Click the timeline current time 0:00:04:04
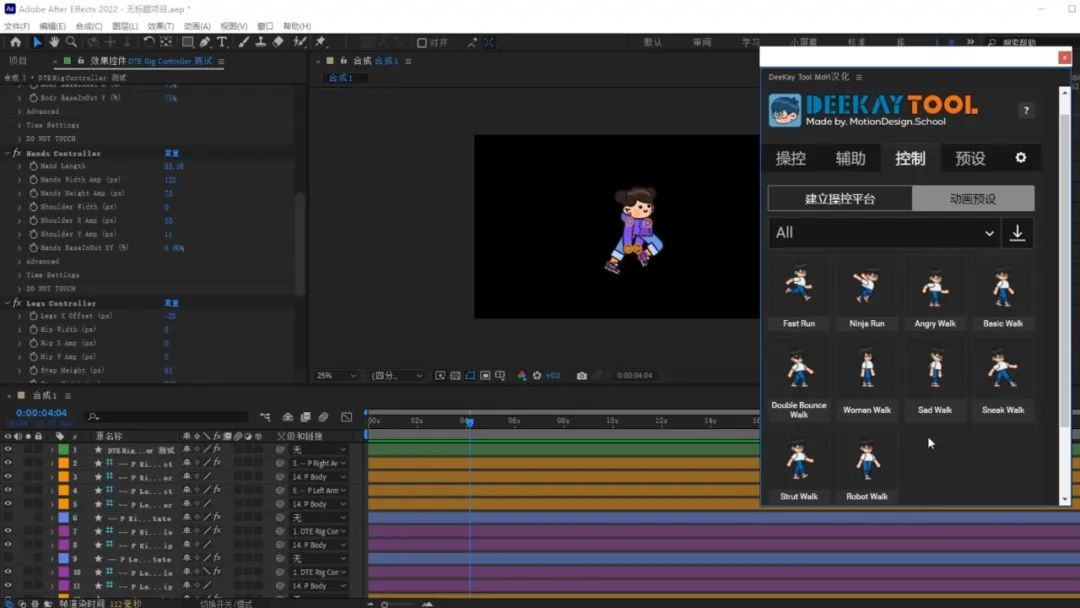This screenshot has width=1080, height=608. (41, 413)
